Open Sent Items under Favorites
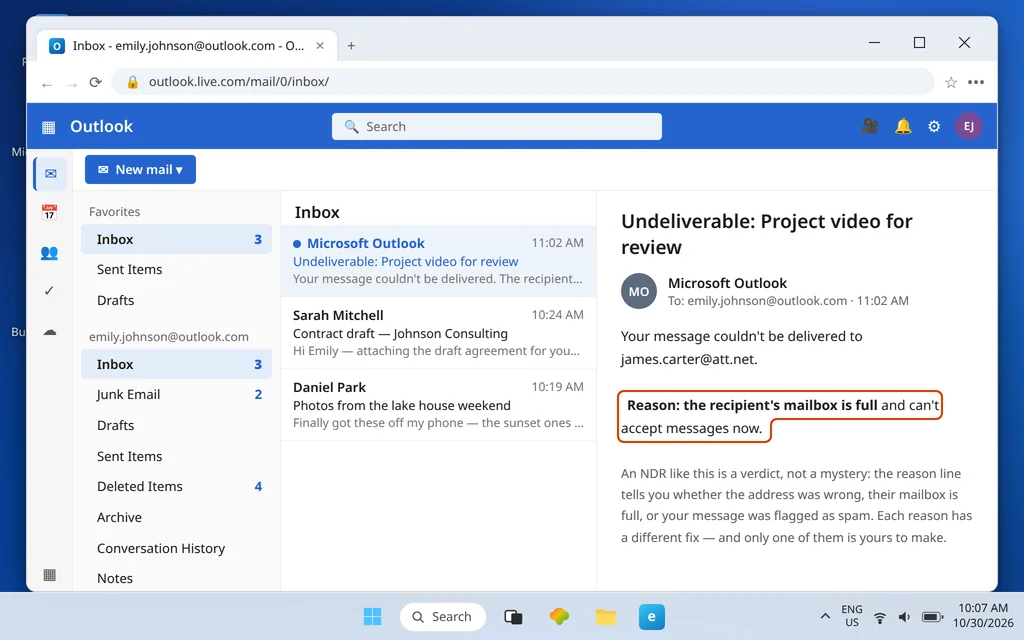Image resolution: width=1024 pixels, height=640 pixels. click(176, 270)
